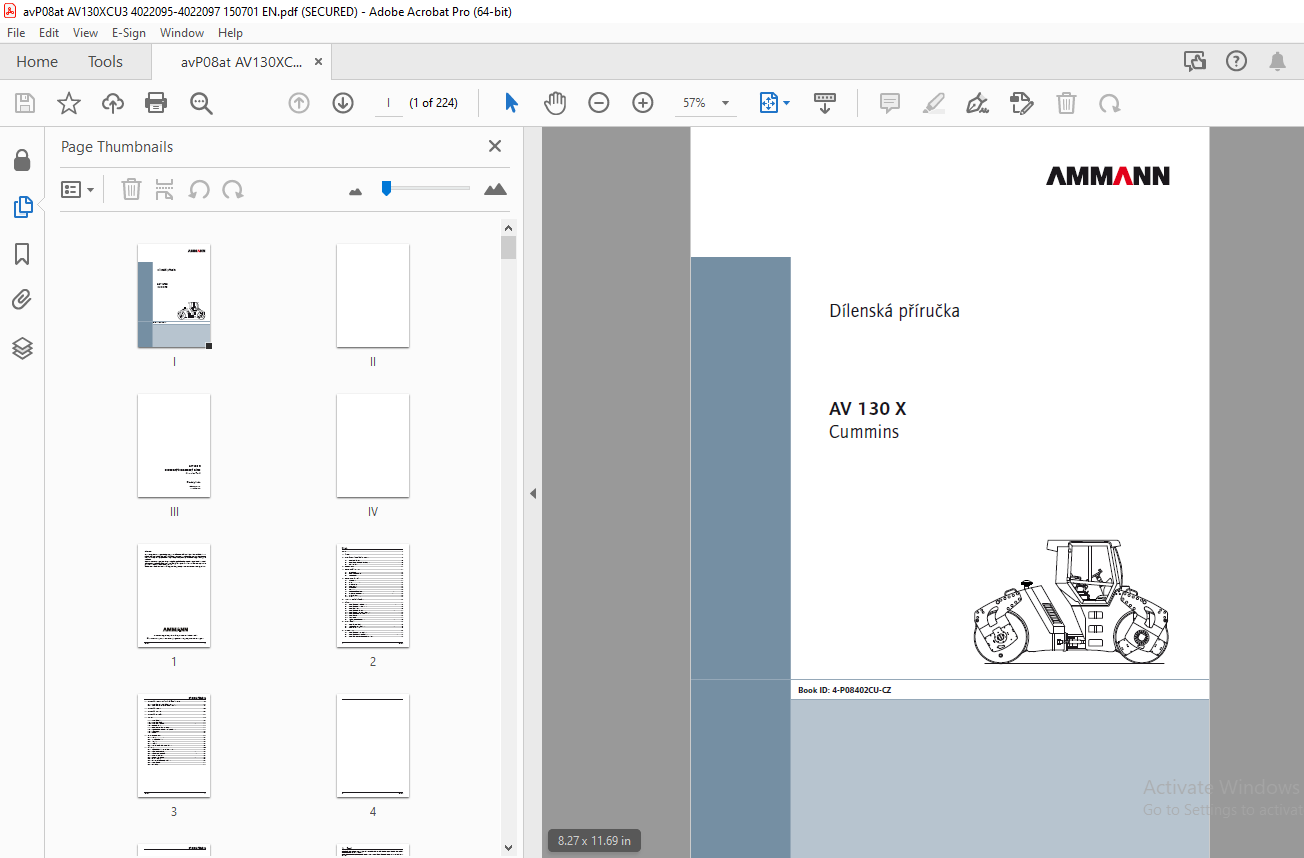Open thumbnails options dropdown menu
The image size is (1304, 858).
[77, 189]
